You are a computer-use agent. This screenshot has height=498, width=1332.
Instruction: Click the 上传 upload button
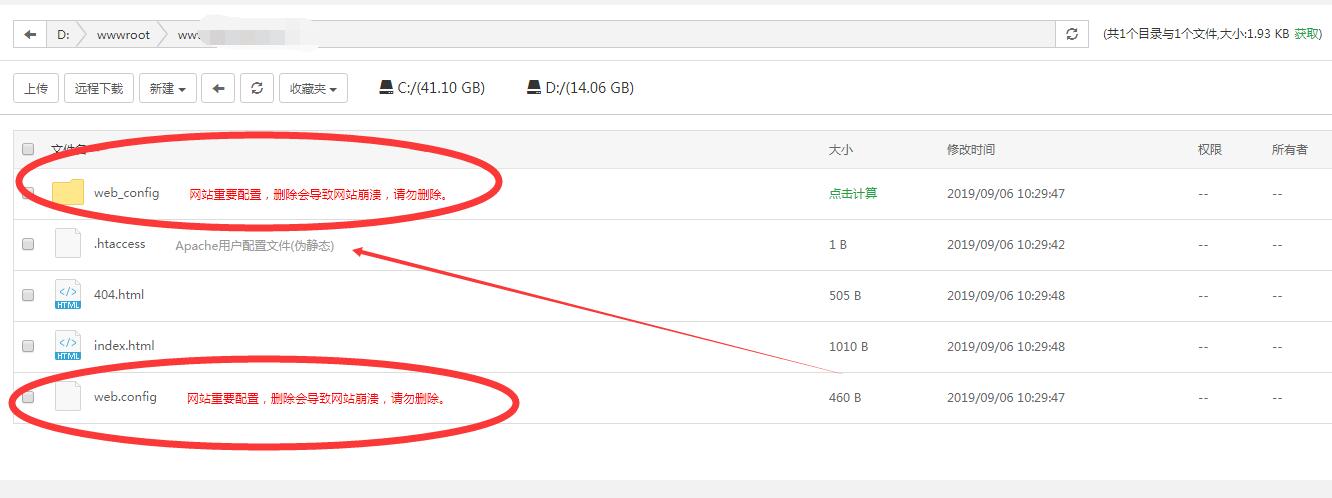tap(36, 88)
